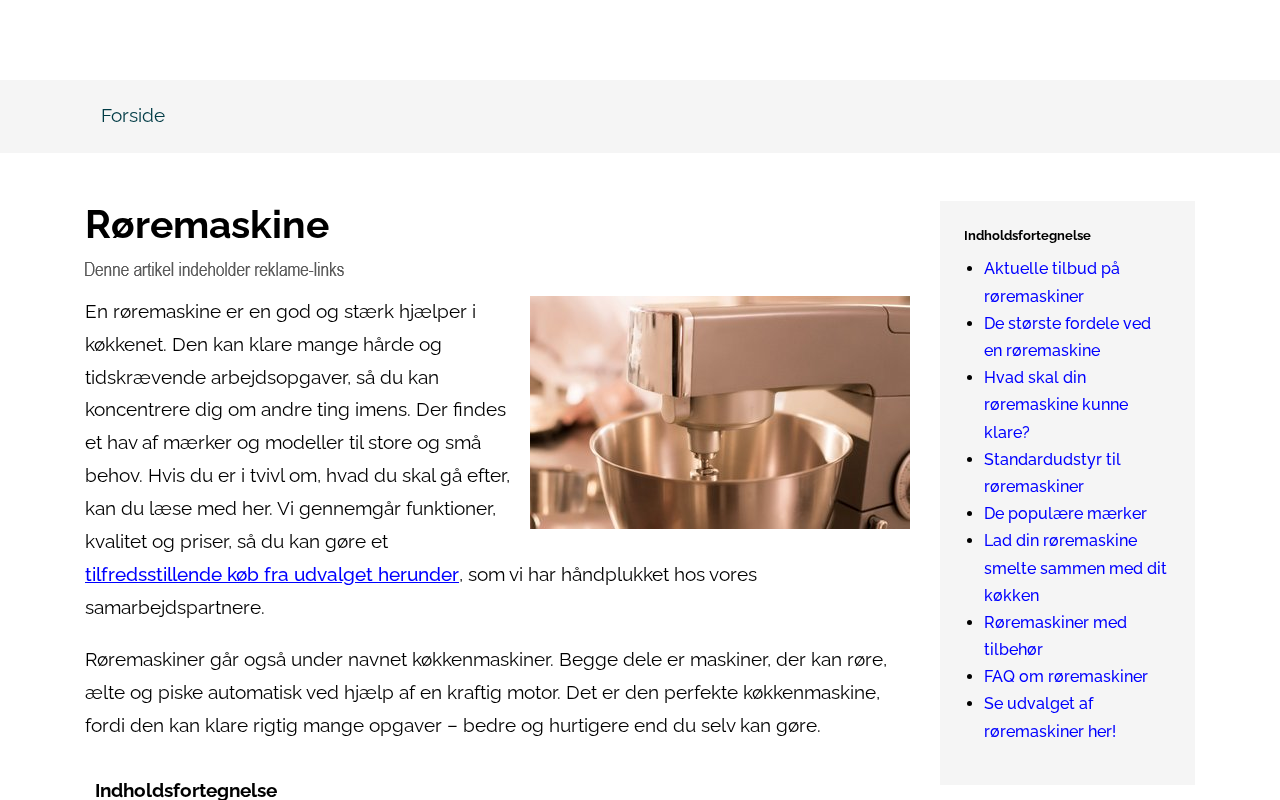Viewport: 1280px width, 800px height.
Task: Open 'Lad din røremaskine smelte sammen med dit køkken'
Action: [1075, 568]
